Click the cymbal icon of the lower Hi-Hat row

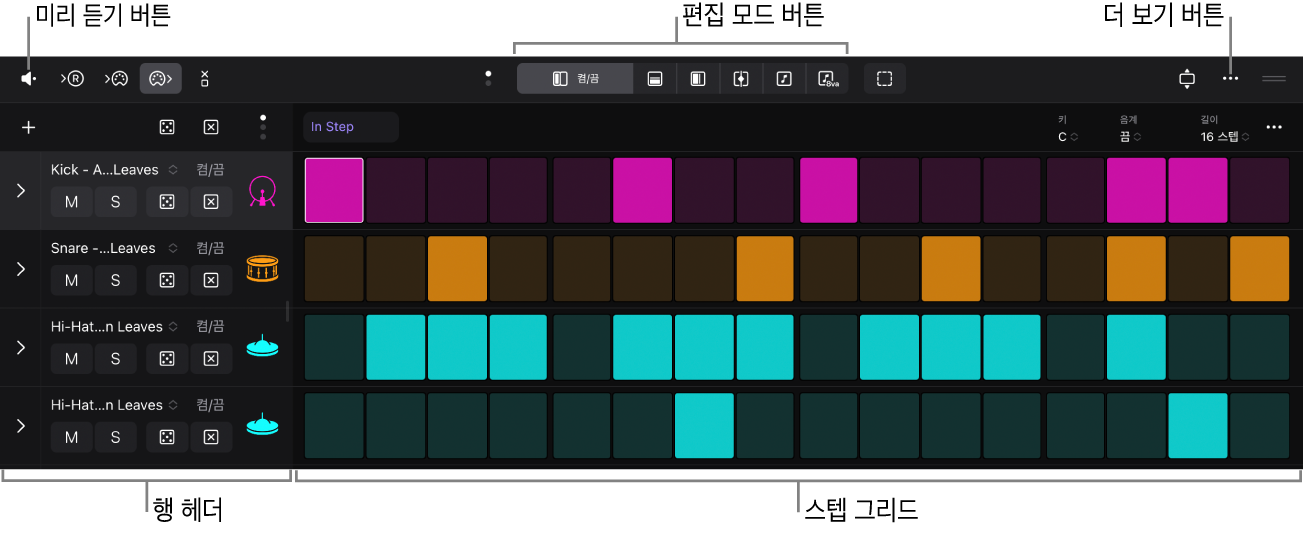[x=262, y=425]
